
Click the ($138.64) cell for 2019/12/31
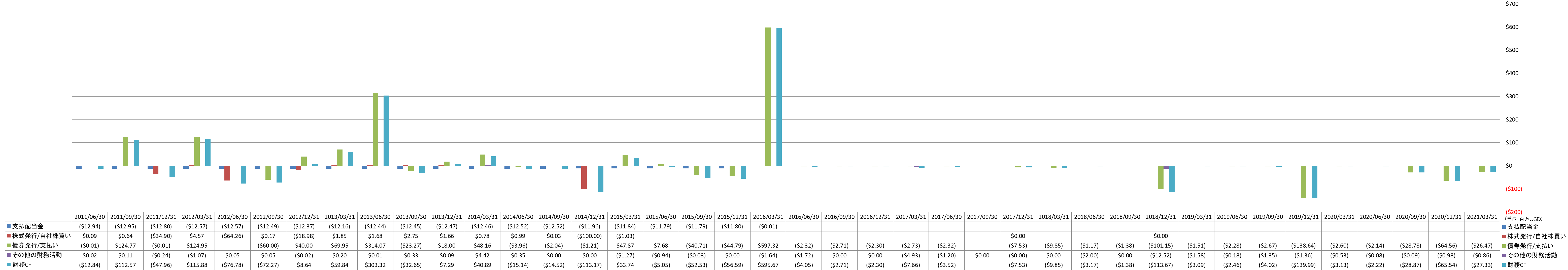pyautogui.click(x=1303, y=246)
